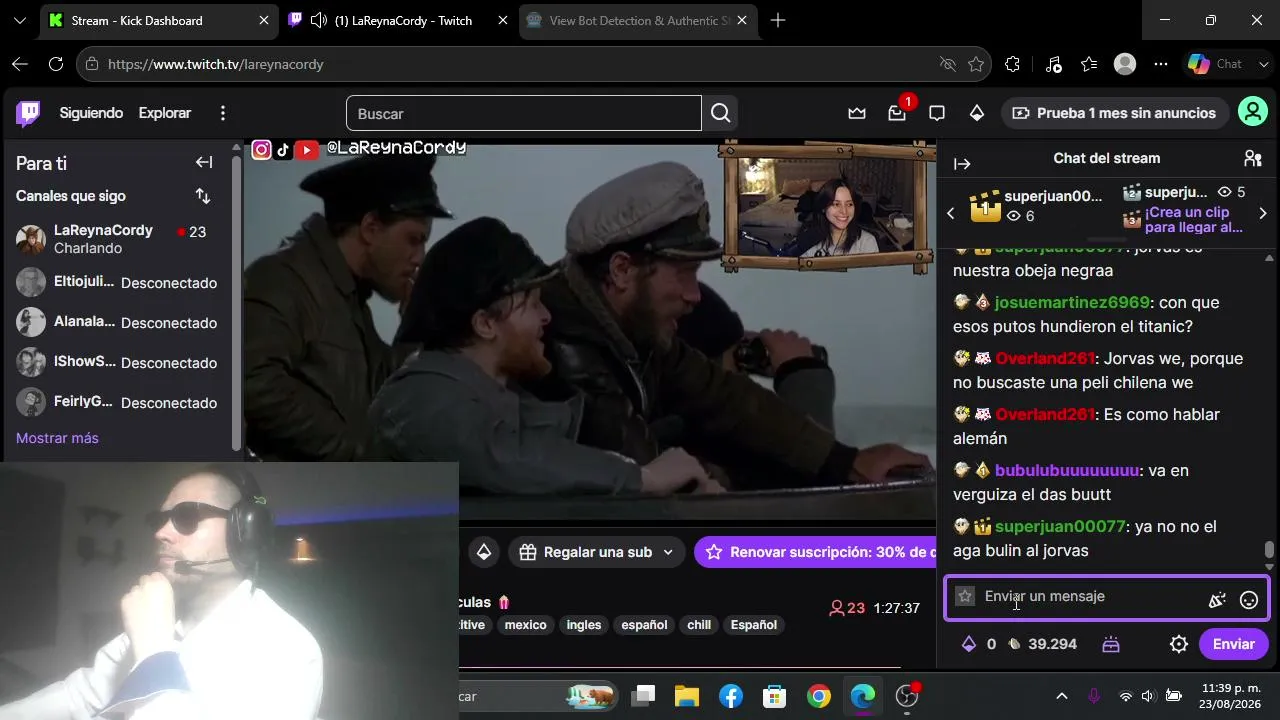1280x720 pixels.
Task: Open notifications inbox with red badge
Action: pos(897,113)
